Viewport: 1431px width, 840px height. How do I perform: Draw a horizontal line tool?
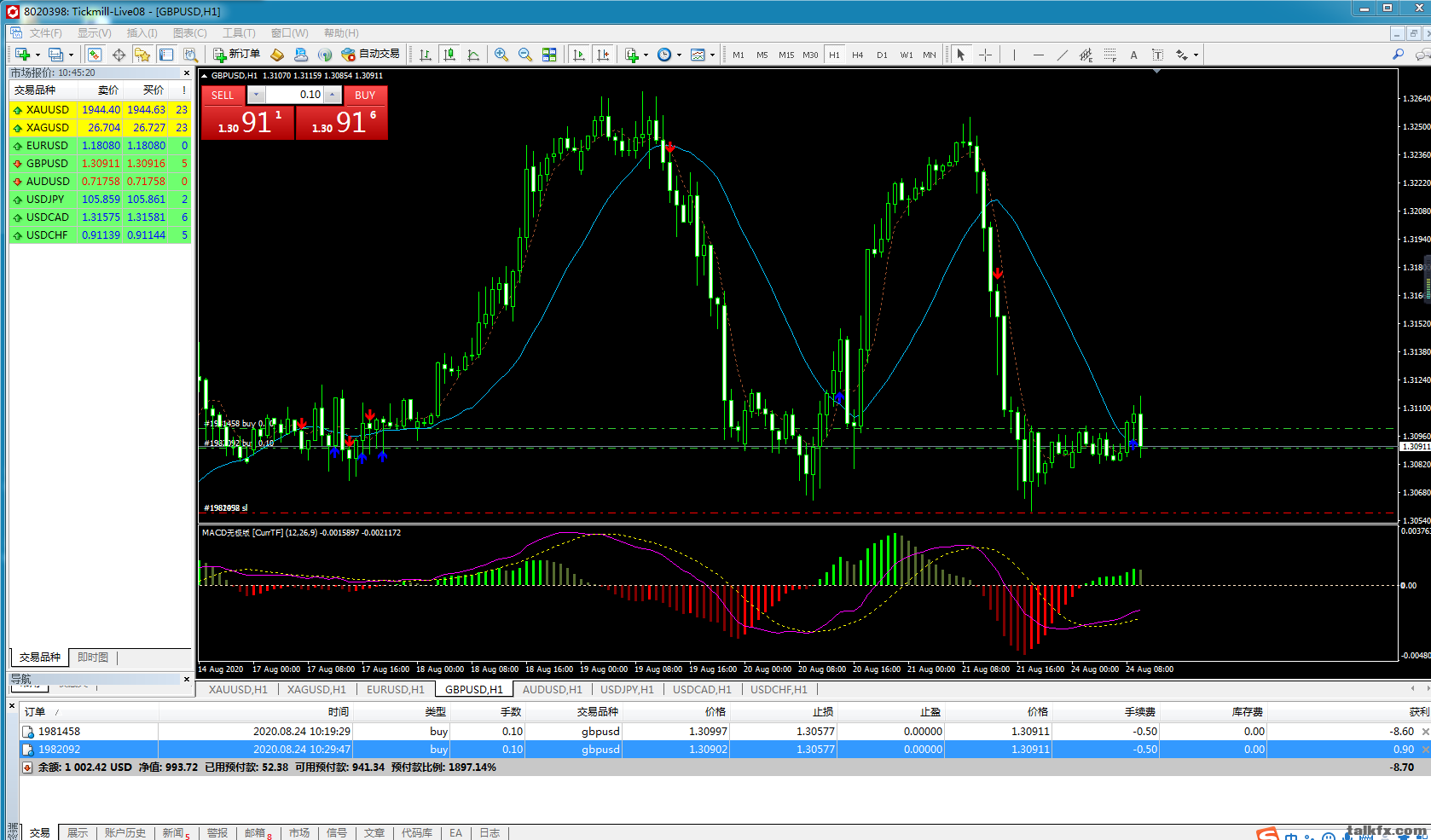click(1038, 55)
